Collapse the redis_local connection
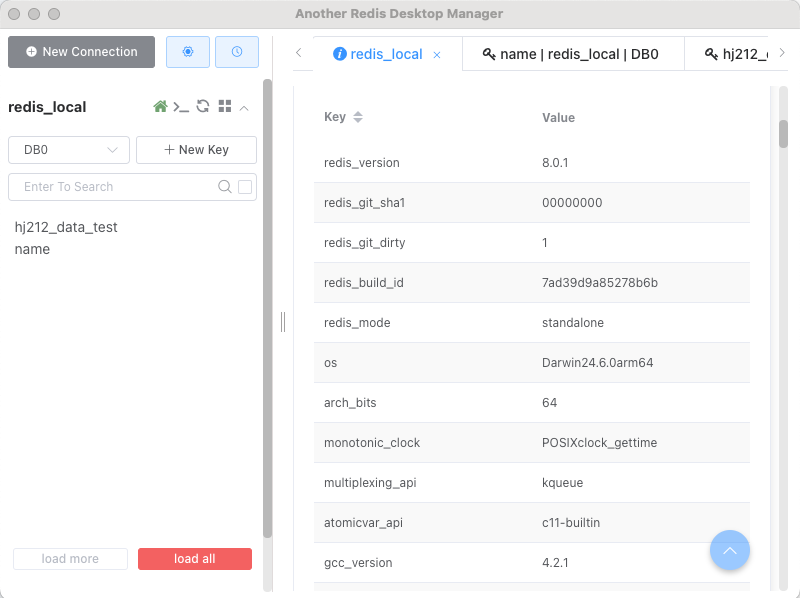The width and height of the screenshot is (800, 598). (244, 108)
